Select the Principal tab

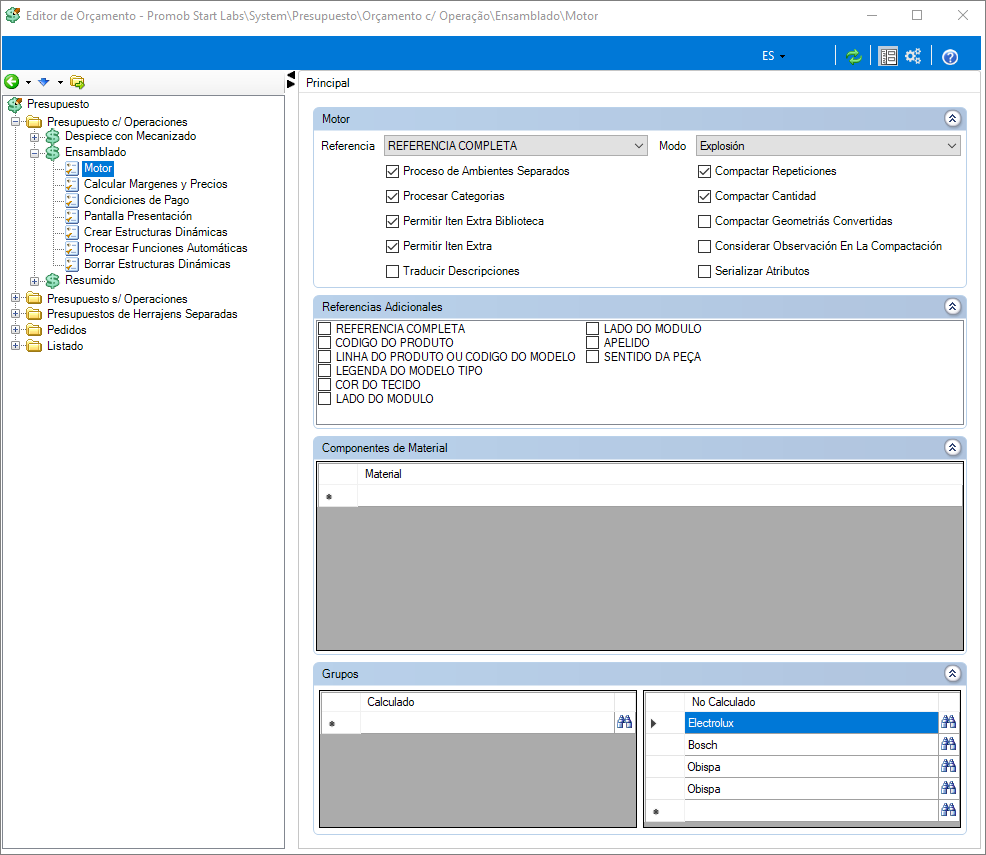coord(328,83)
